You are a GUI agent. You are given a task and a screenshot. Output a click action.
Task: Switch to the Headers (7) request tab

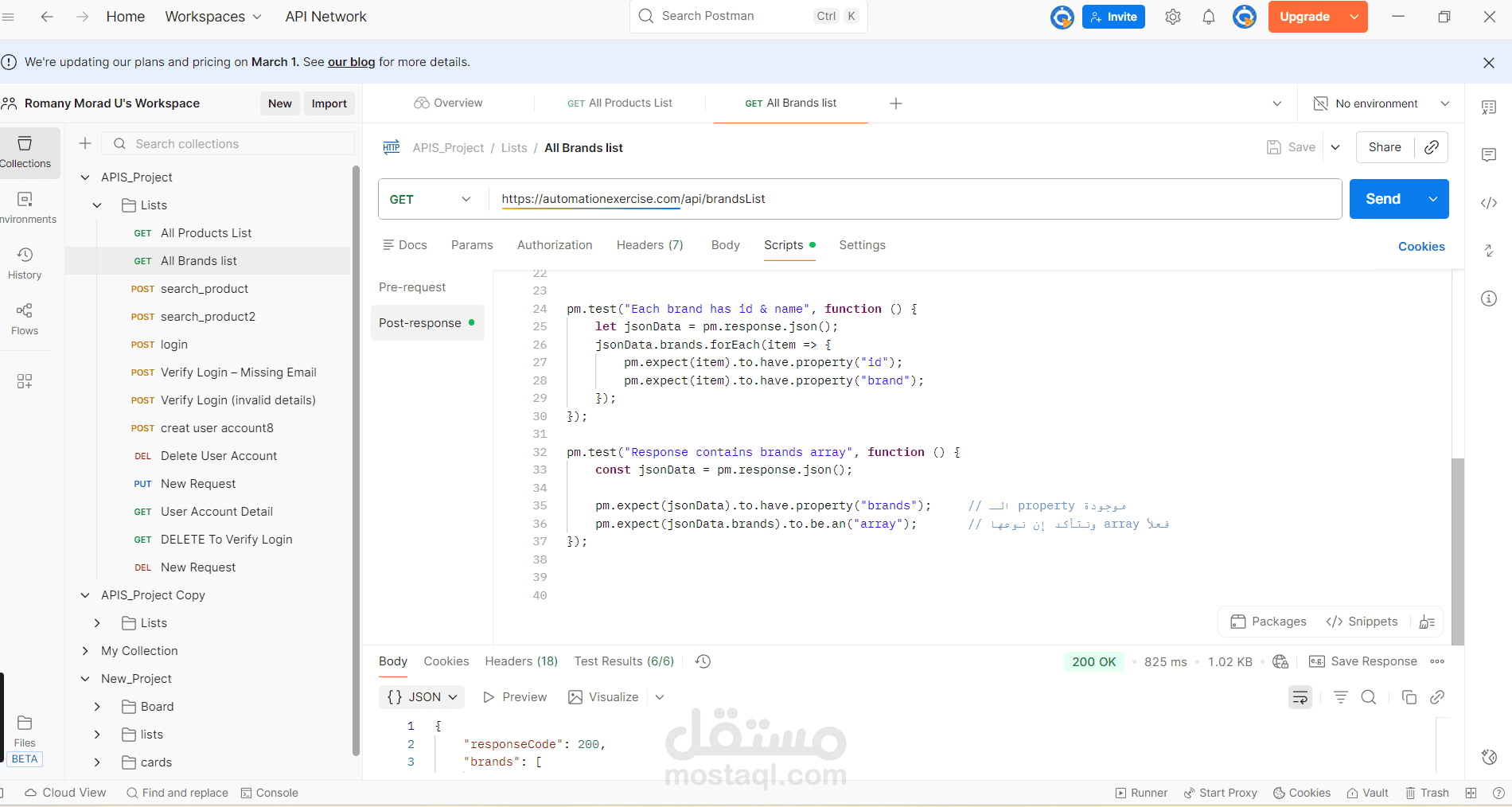[x=649, y=245]
